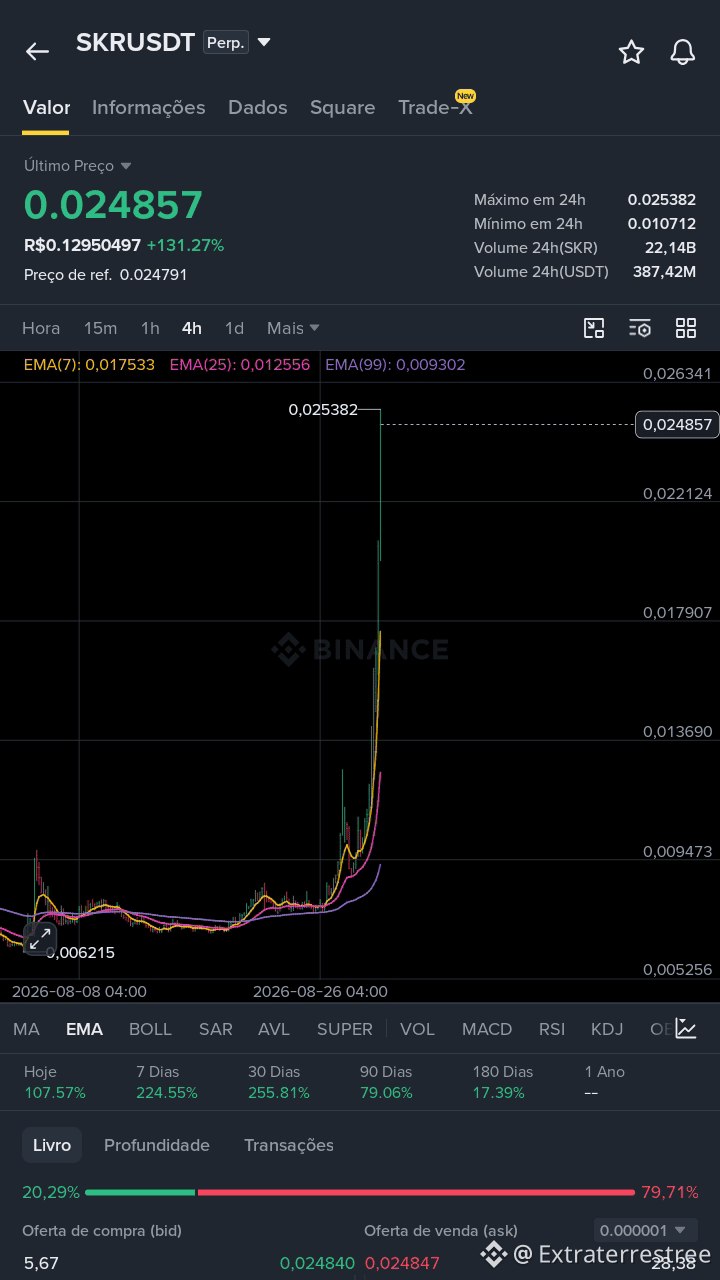Select the 1d timeframe
This screenshot has height=1280, width=720.
click(x=234, y=328)
